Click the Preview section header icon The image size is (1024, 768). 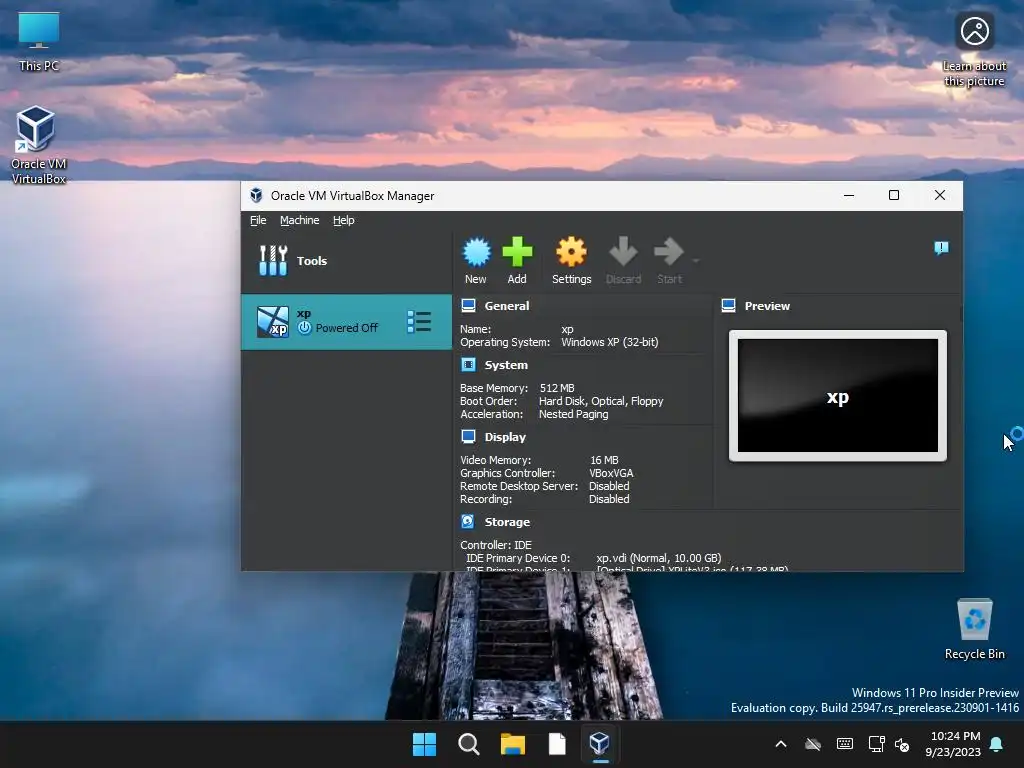click(x=729, y=306)
